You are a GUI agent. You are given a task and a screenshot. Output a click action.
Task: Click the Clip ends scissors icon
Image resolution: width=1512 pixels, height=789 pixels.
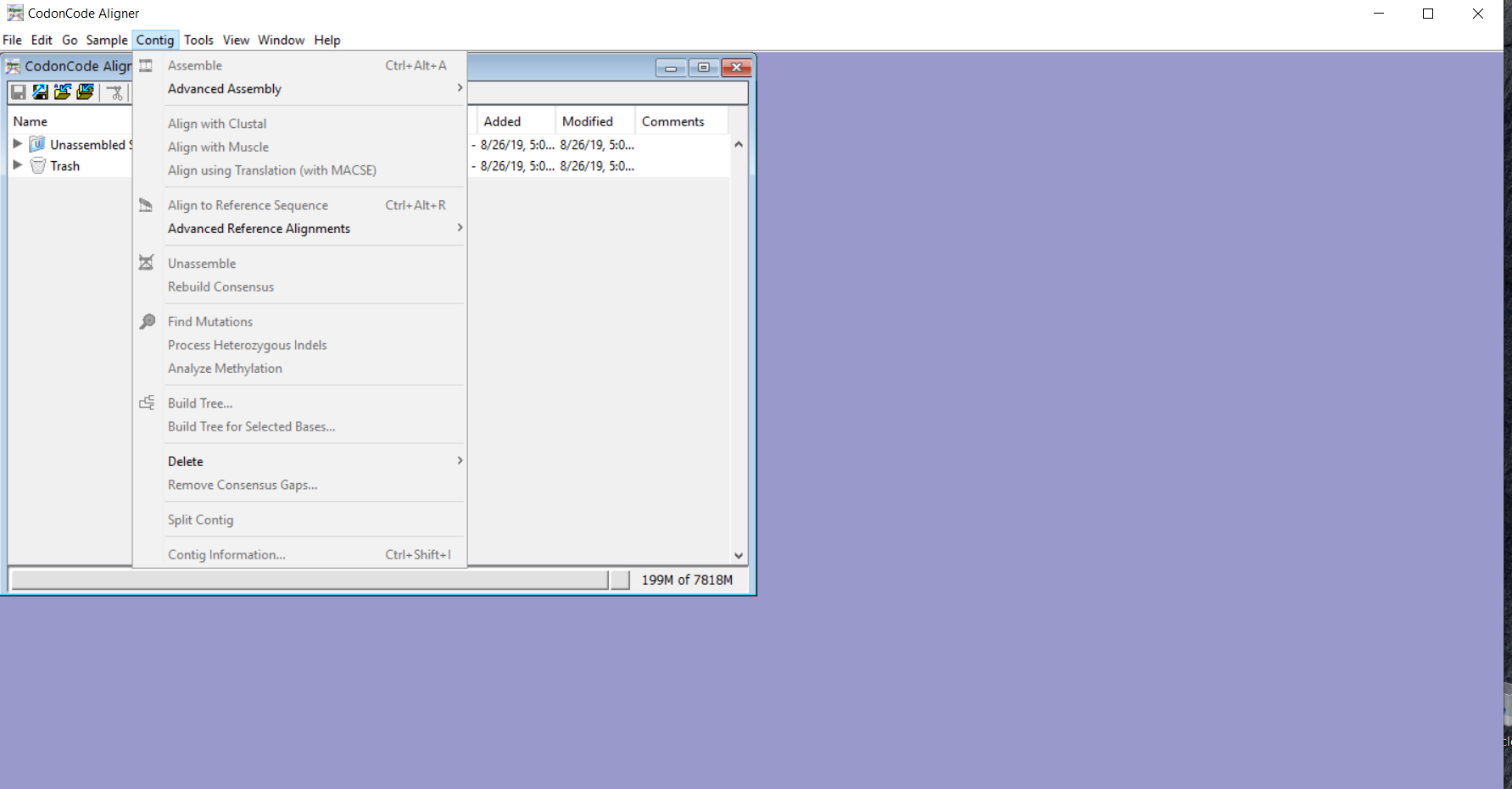pos(115,92)
